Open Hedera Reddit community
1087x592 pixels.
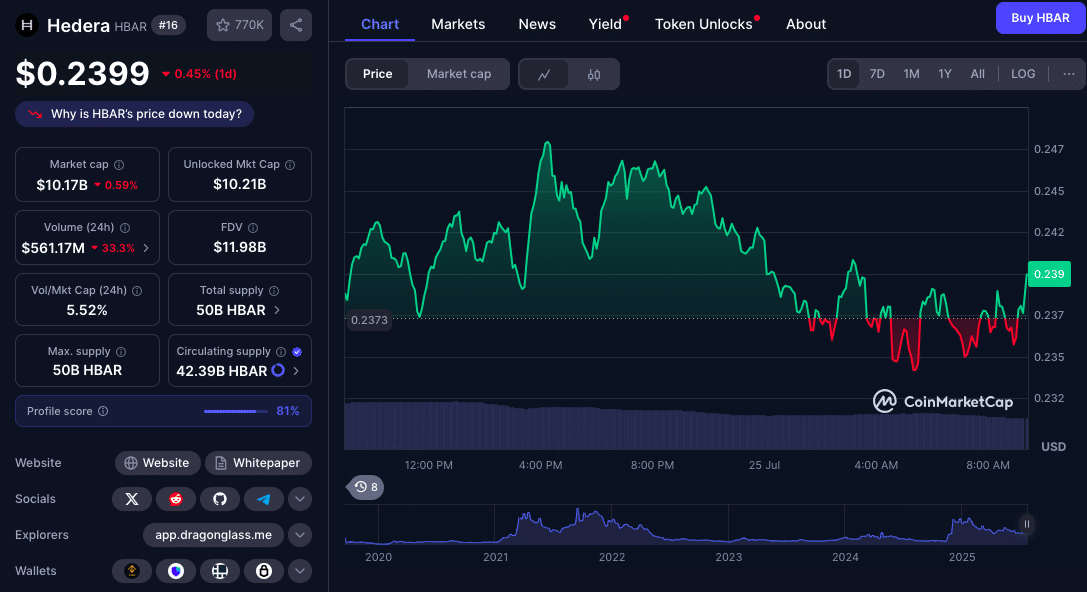(x=176, y=499)
